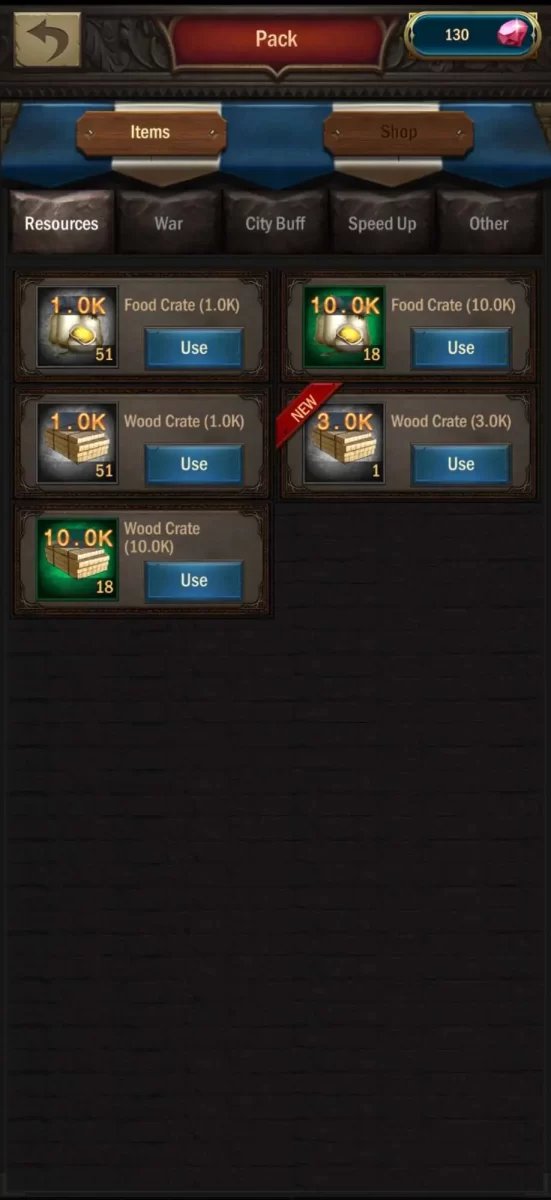This screenshot has width=551, height=1200.
Task: Switch to the City Buff tab
Action: (x=276, y=223)
